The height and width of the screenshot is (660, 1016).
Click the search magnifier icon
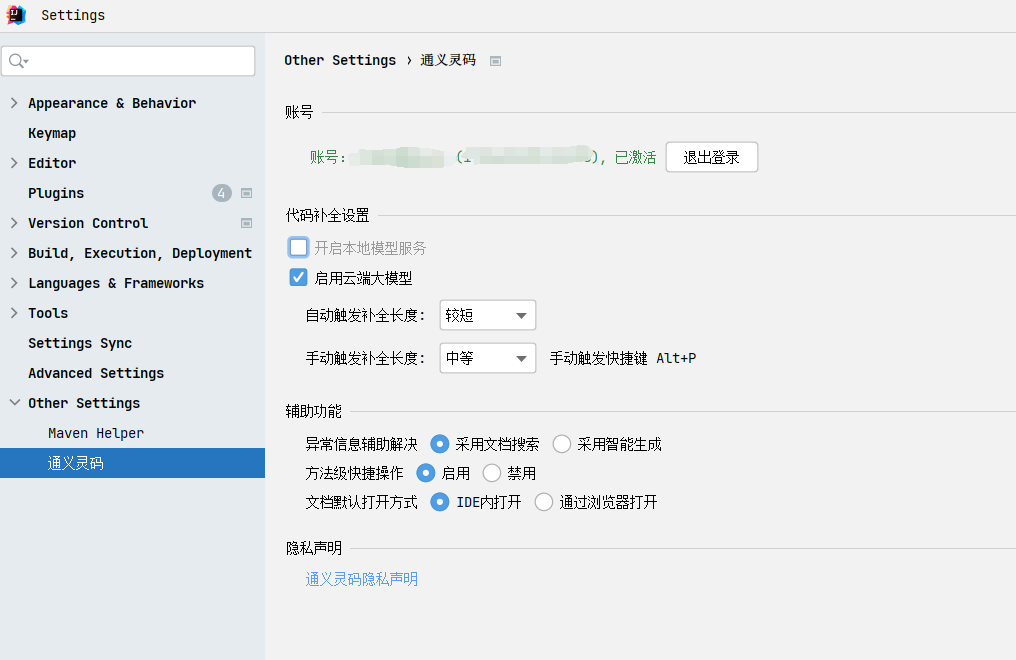point(17,61)
